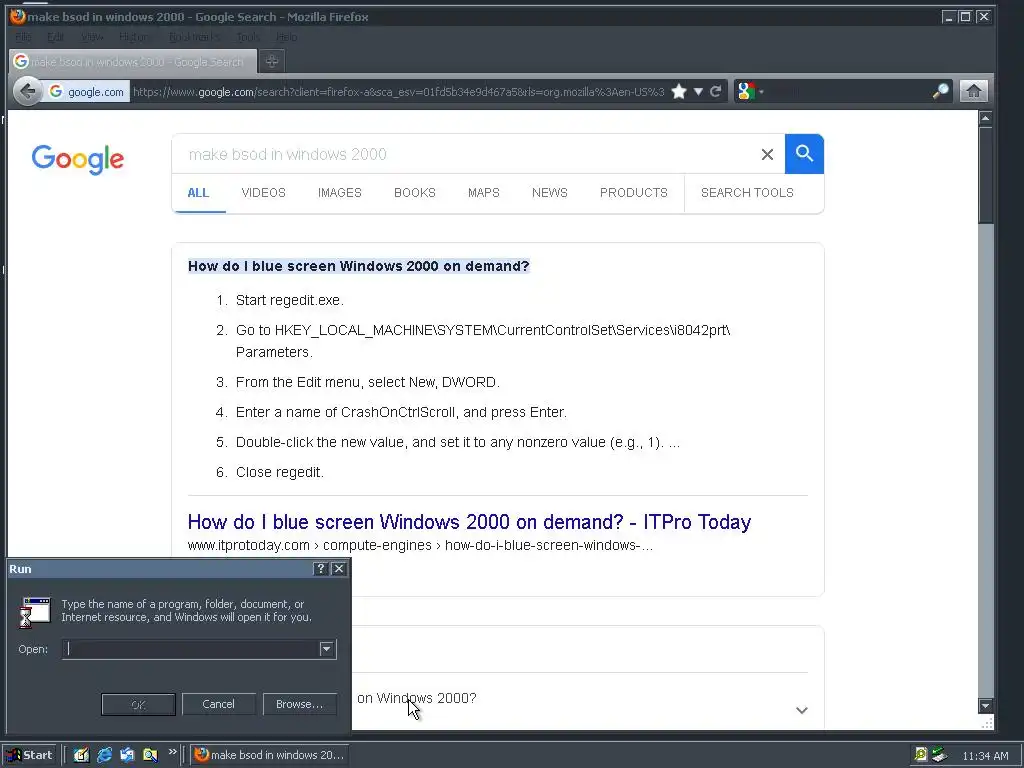
Task: Open the Bookmarks menu
Action: [195, 37]
